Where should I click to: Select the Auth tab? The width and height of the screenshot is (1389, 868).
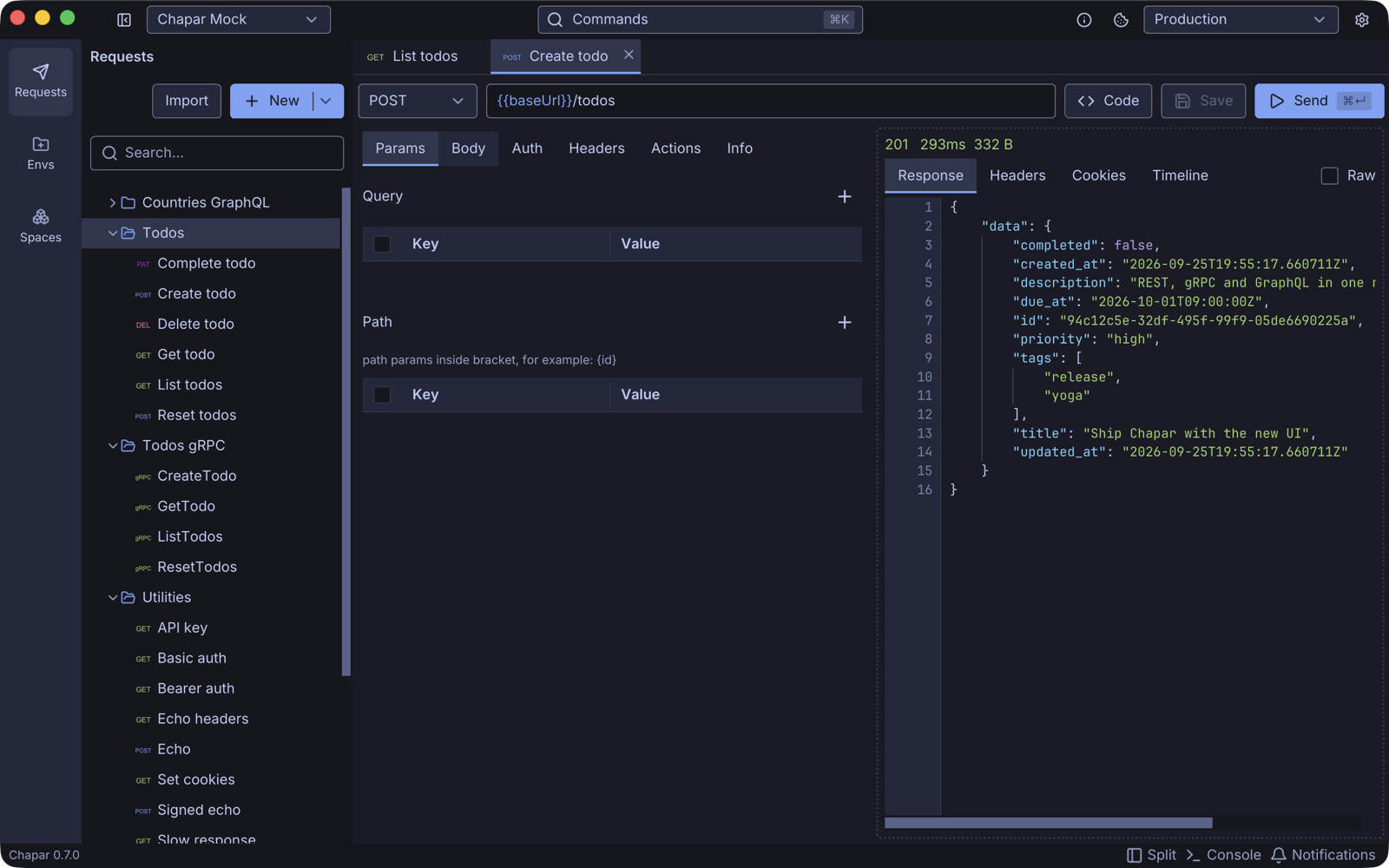(x=527, y=148)
